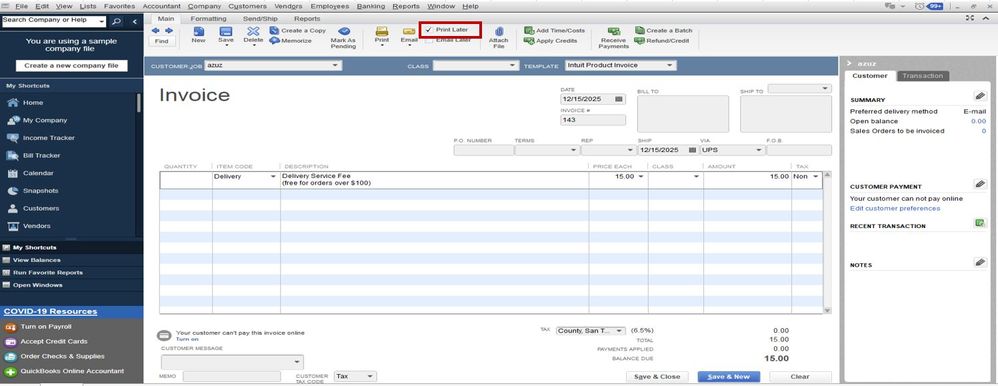The height and width of the screenshot is (386, 998).
Task: Open the Template dropdown
Action: [670, 65]
